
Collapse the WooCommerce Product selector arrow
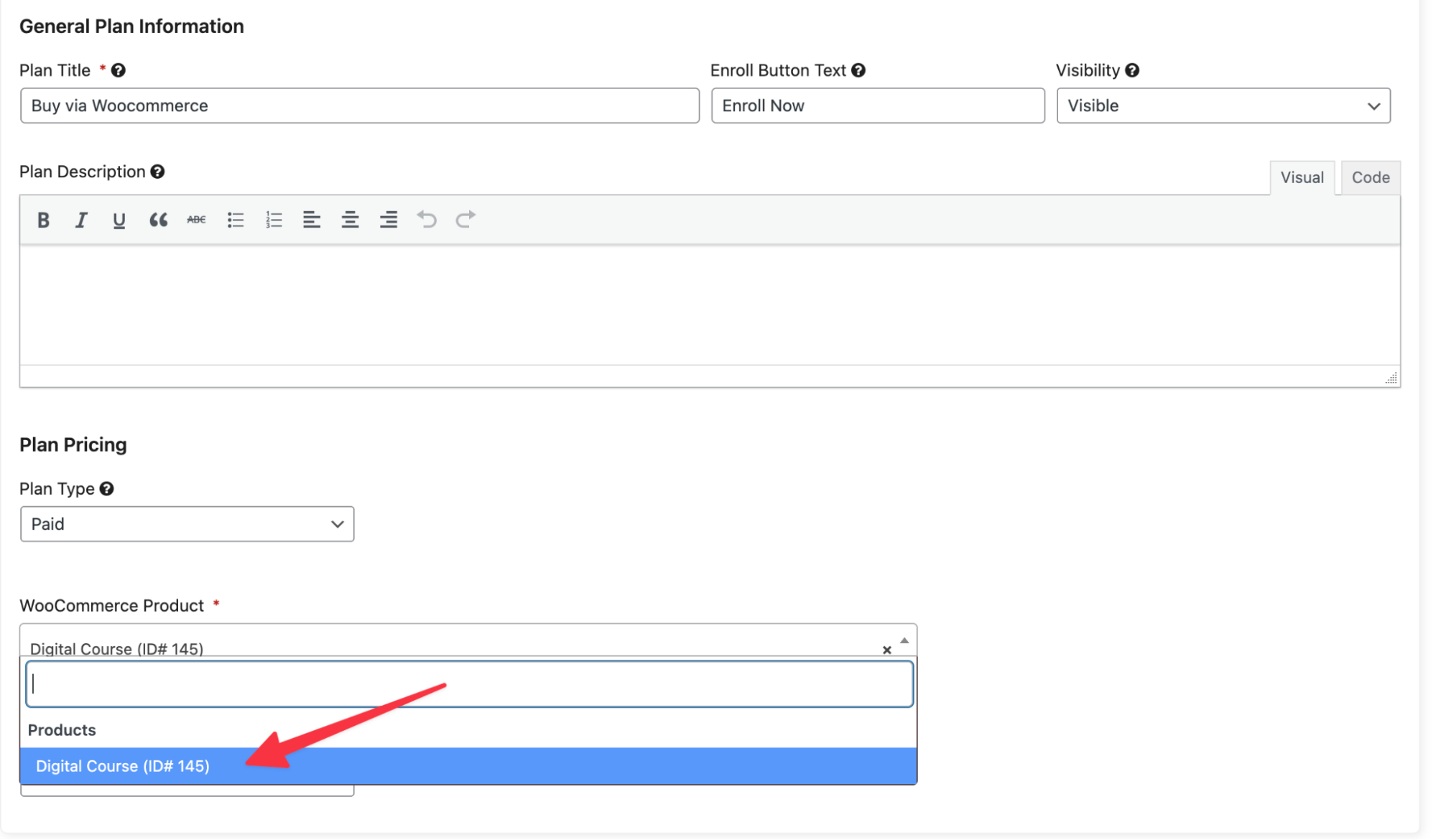click(x=904, y=640)
